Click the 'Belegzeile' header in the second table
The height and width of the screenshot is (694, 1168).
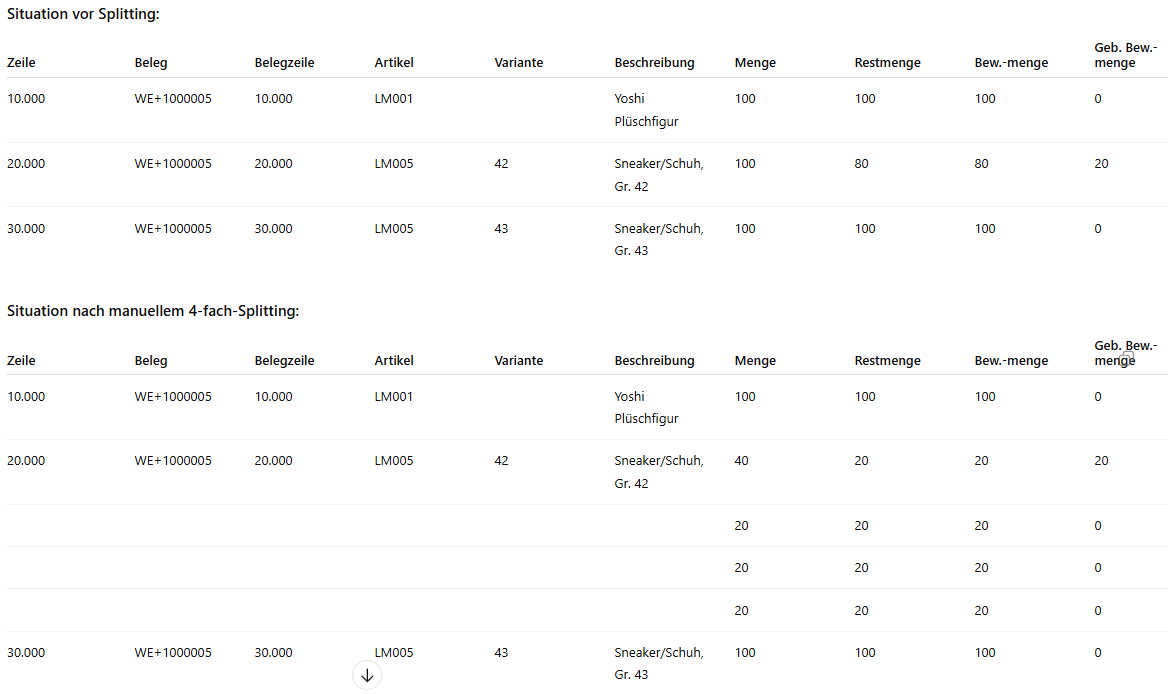coord(284,361)
